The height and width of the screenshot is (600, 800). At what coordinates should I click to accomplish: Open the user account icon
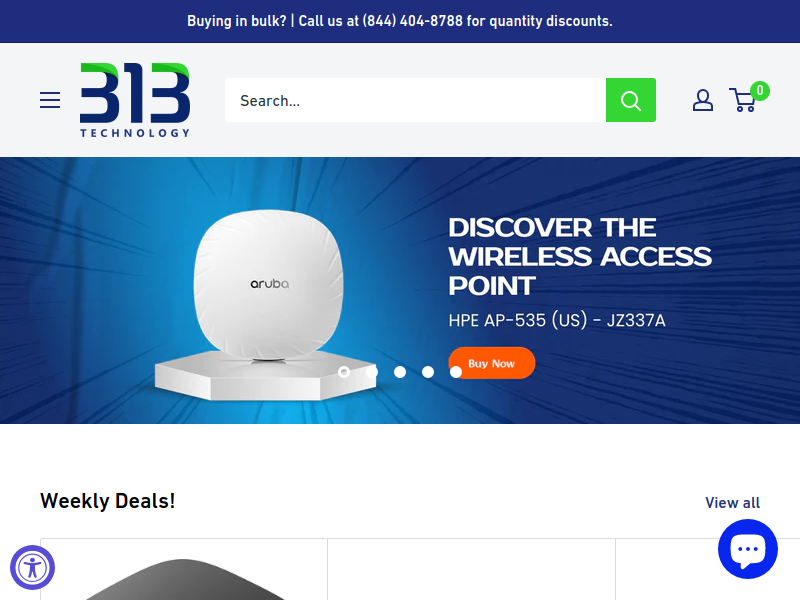click(x=703, y=100)
